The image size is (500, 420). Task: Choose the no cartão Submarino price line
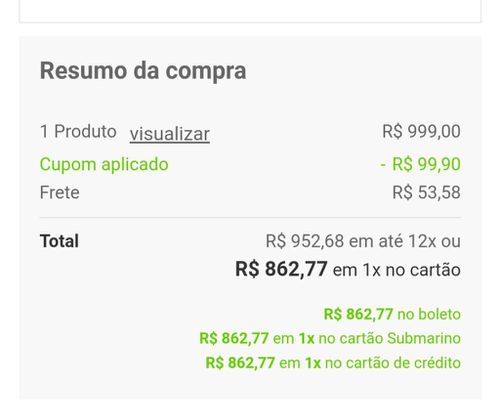[x=330, y=338]
